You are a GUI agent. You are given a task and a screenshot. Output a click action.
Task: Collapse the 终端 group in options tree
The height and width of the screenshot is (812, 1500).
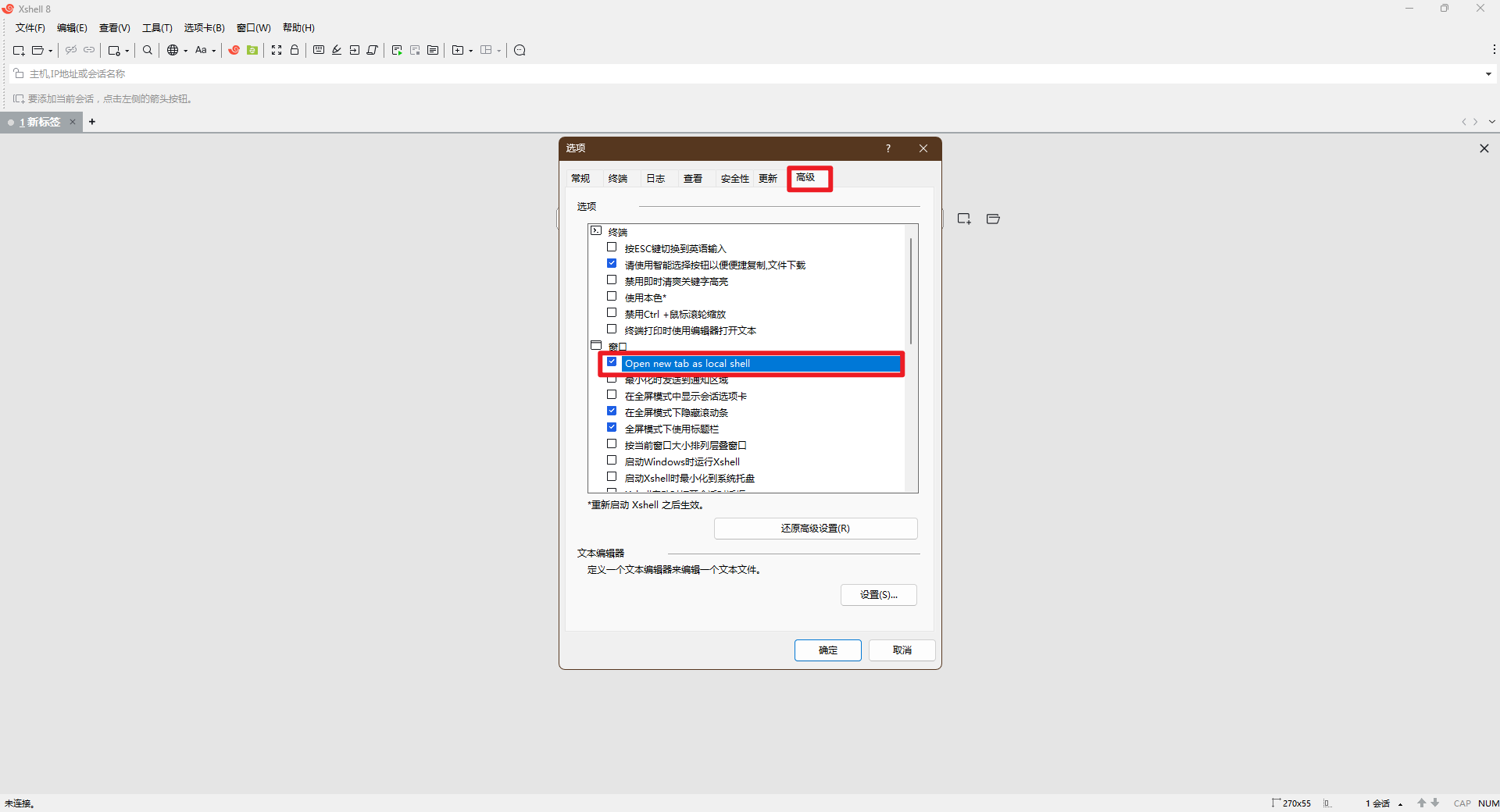pyautogui.click(x=596, y=231)
